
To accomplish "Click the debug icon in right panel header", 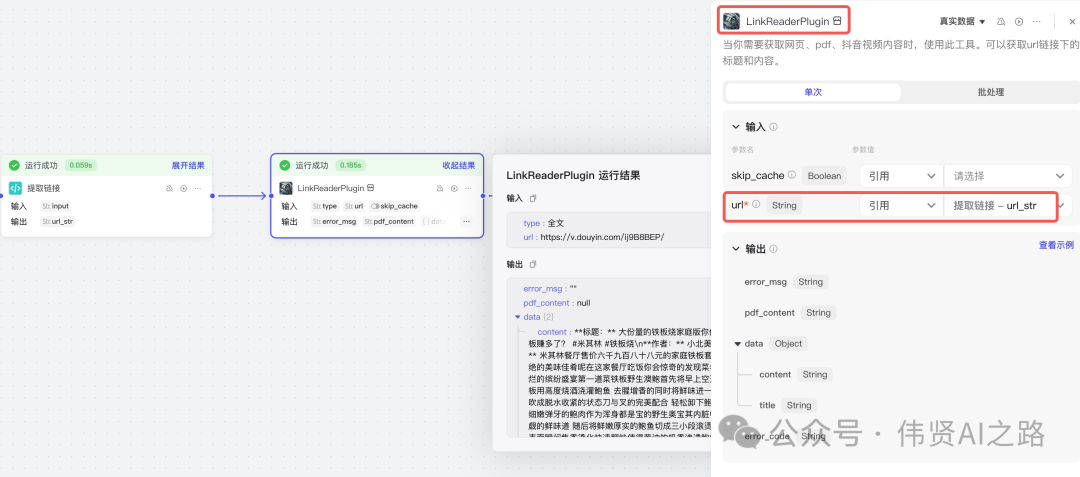I will [x=1001, y=21].
